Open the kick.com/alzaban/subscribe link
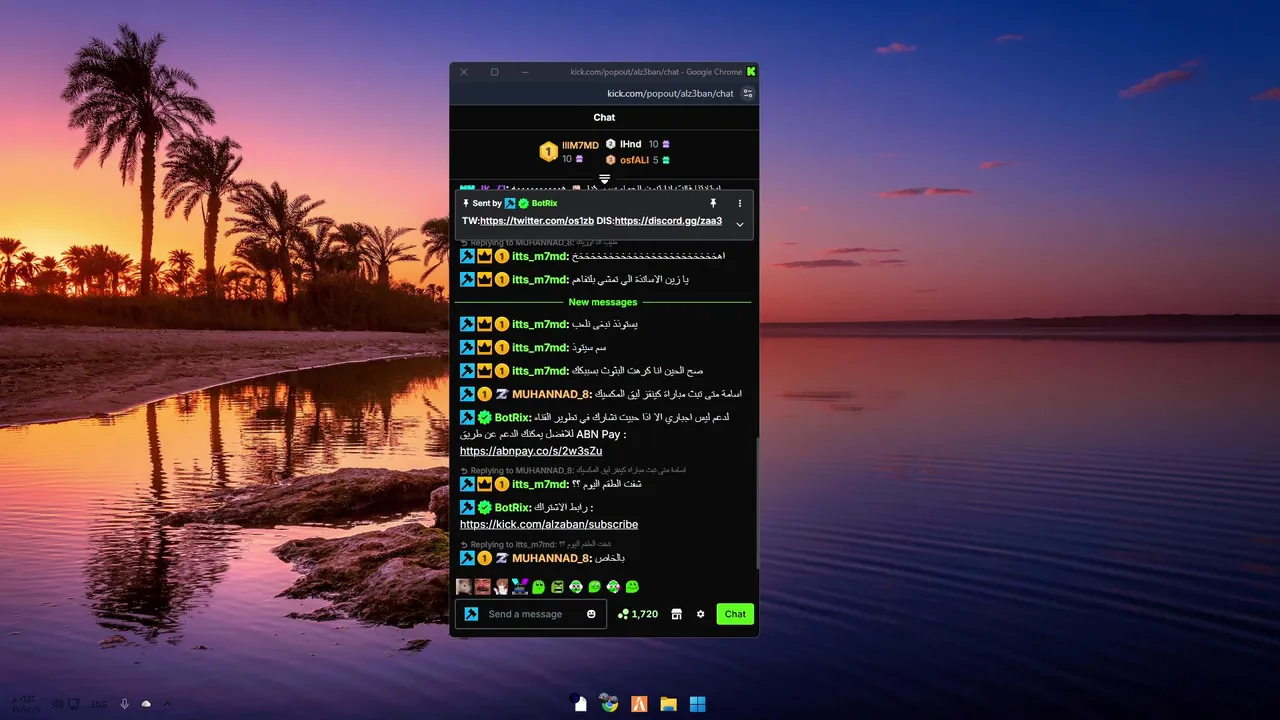Viewport: 1280px width, 720px height. 549,524
